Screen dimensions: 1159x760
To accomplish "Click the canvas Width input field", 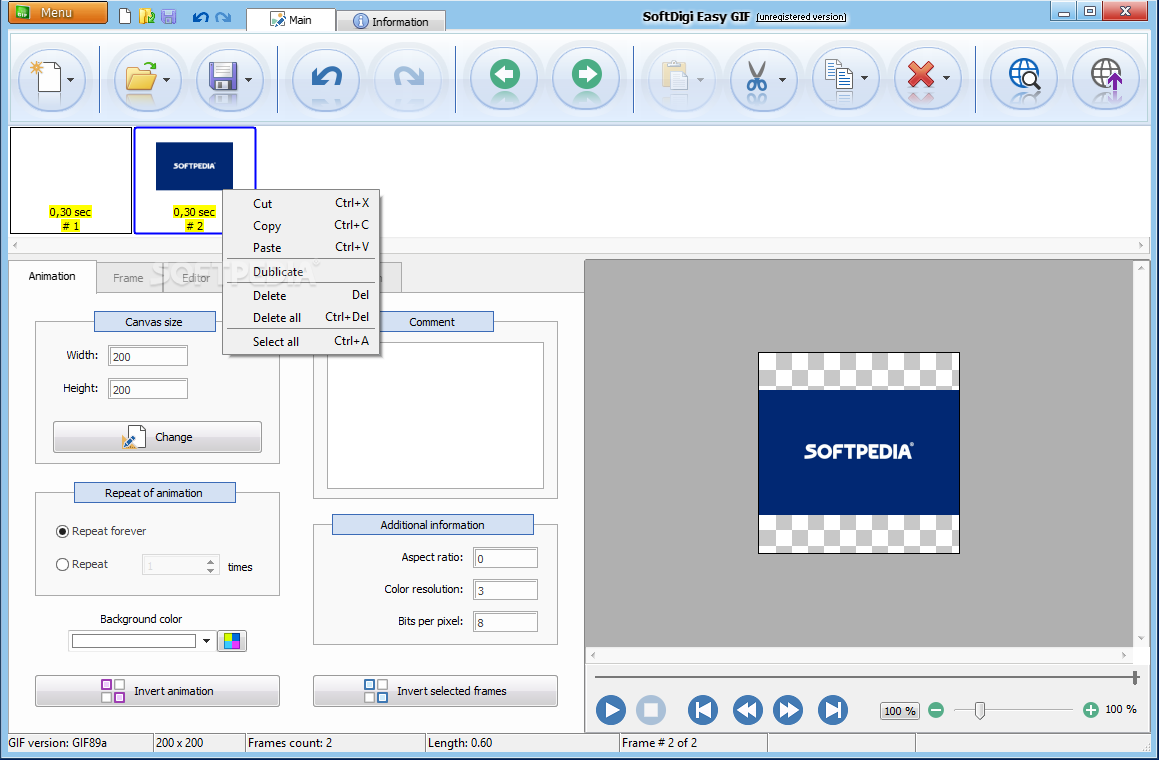I will [148, 356].
